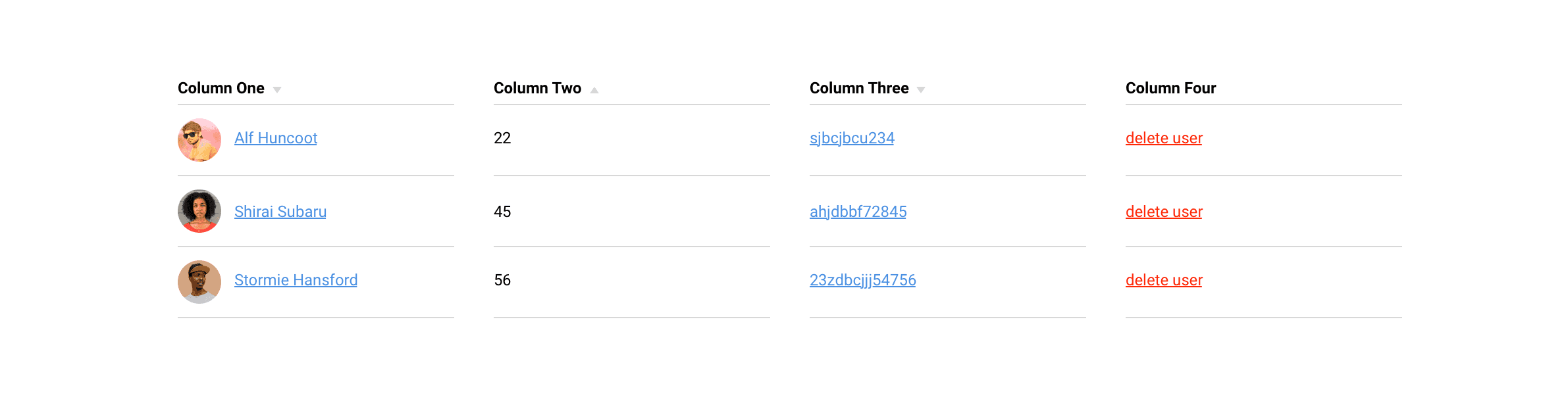The width and height of the screenshot is (1568, 405).
Task: Click Shirai Subaru's avatar photo
Action: (199, 211)
